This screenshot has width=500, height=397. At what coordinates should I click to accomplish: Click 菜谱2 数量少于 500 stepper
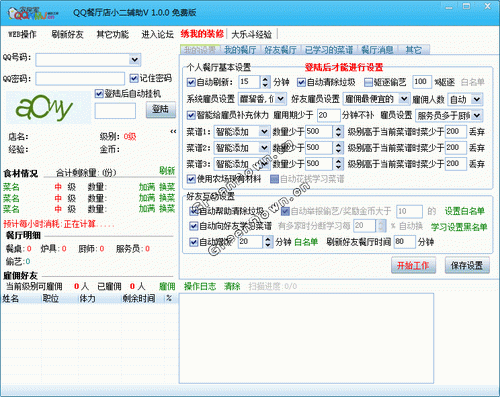pyautogui.click(x=339, y=147)
